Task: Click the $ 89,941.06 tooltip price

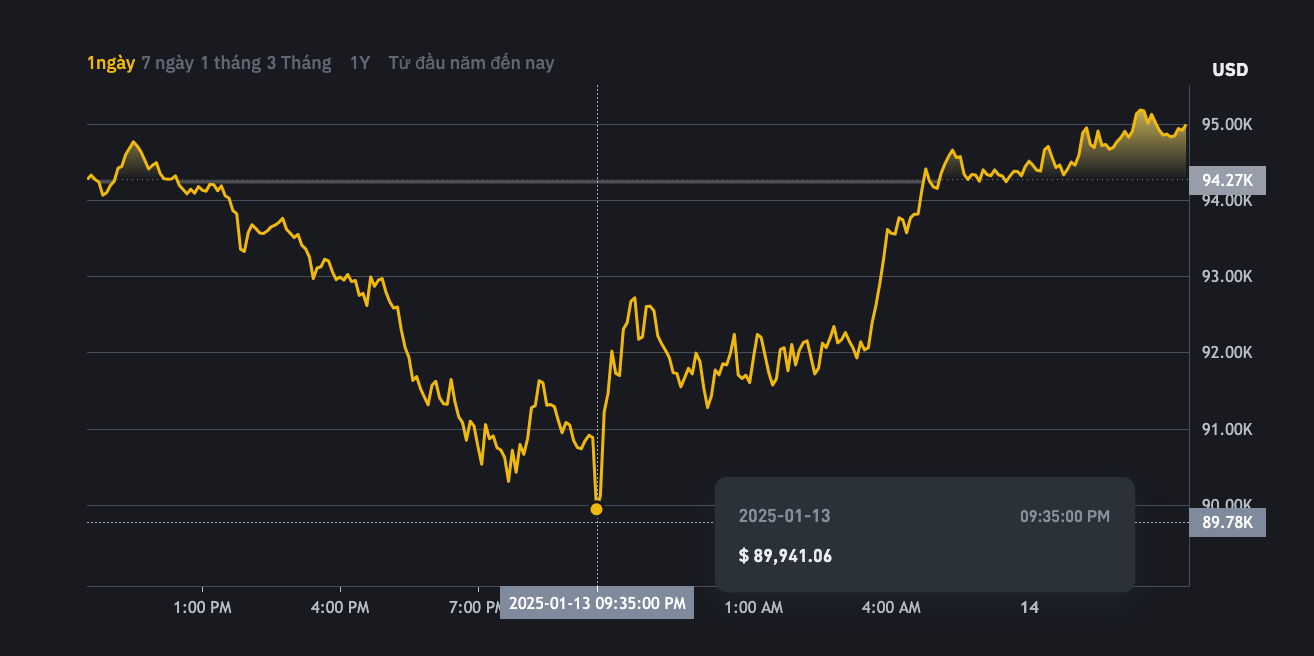Action: [x=785, y=556]
